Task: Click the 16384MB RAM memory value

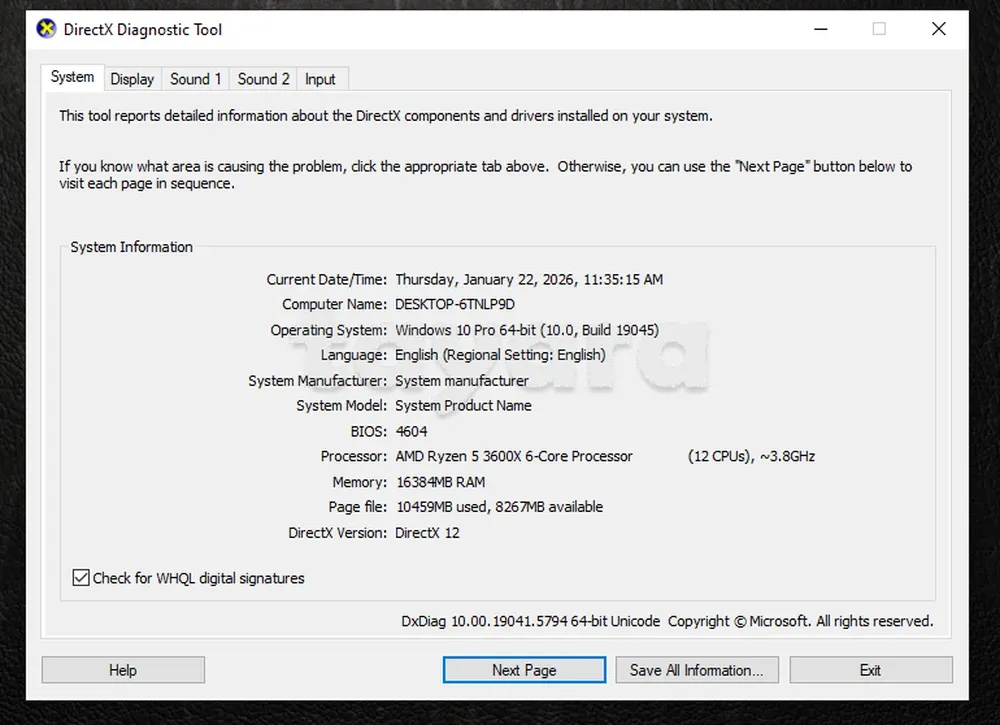Action: 440,482
